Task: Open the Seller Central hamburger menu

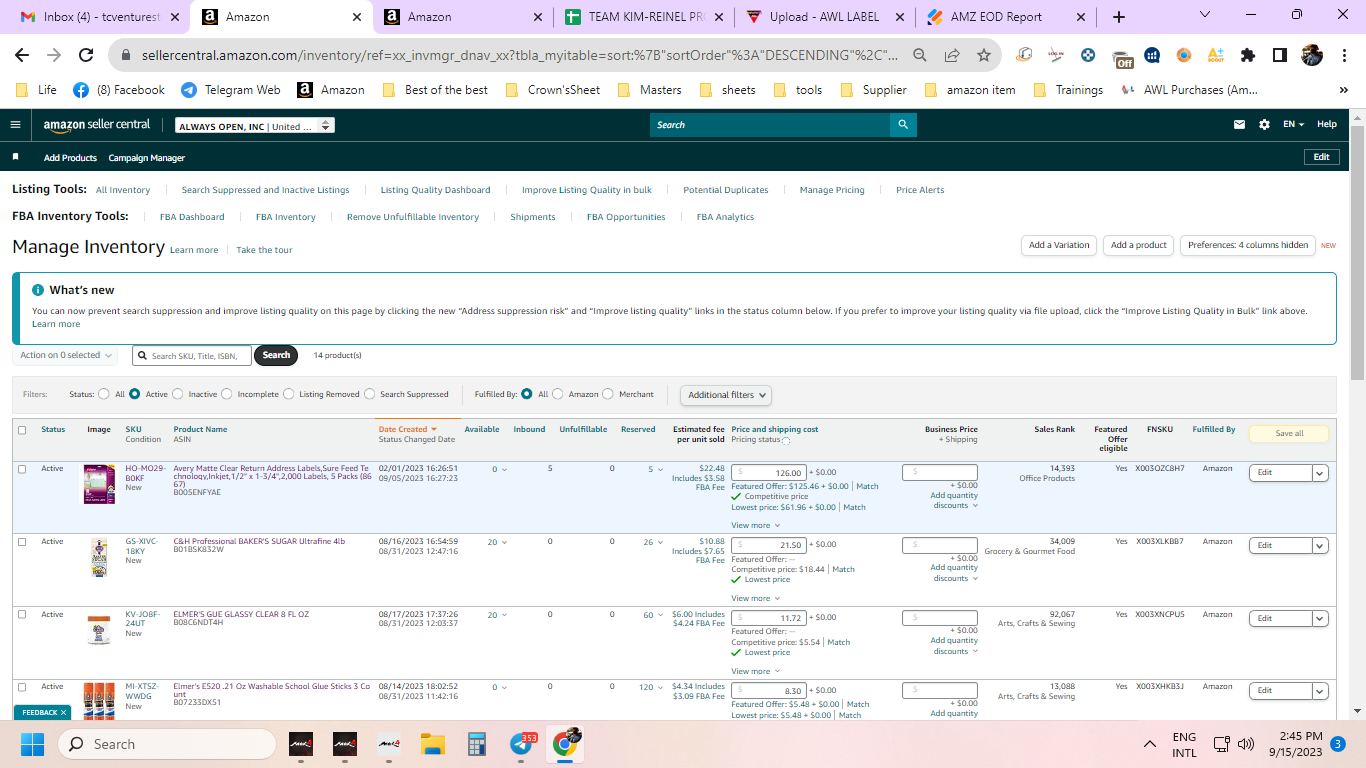Action: (15, 125)
